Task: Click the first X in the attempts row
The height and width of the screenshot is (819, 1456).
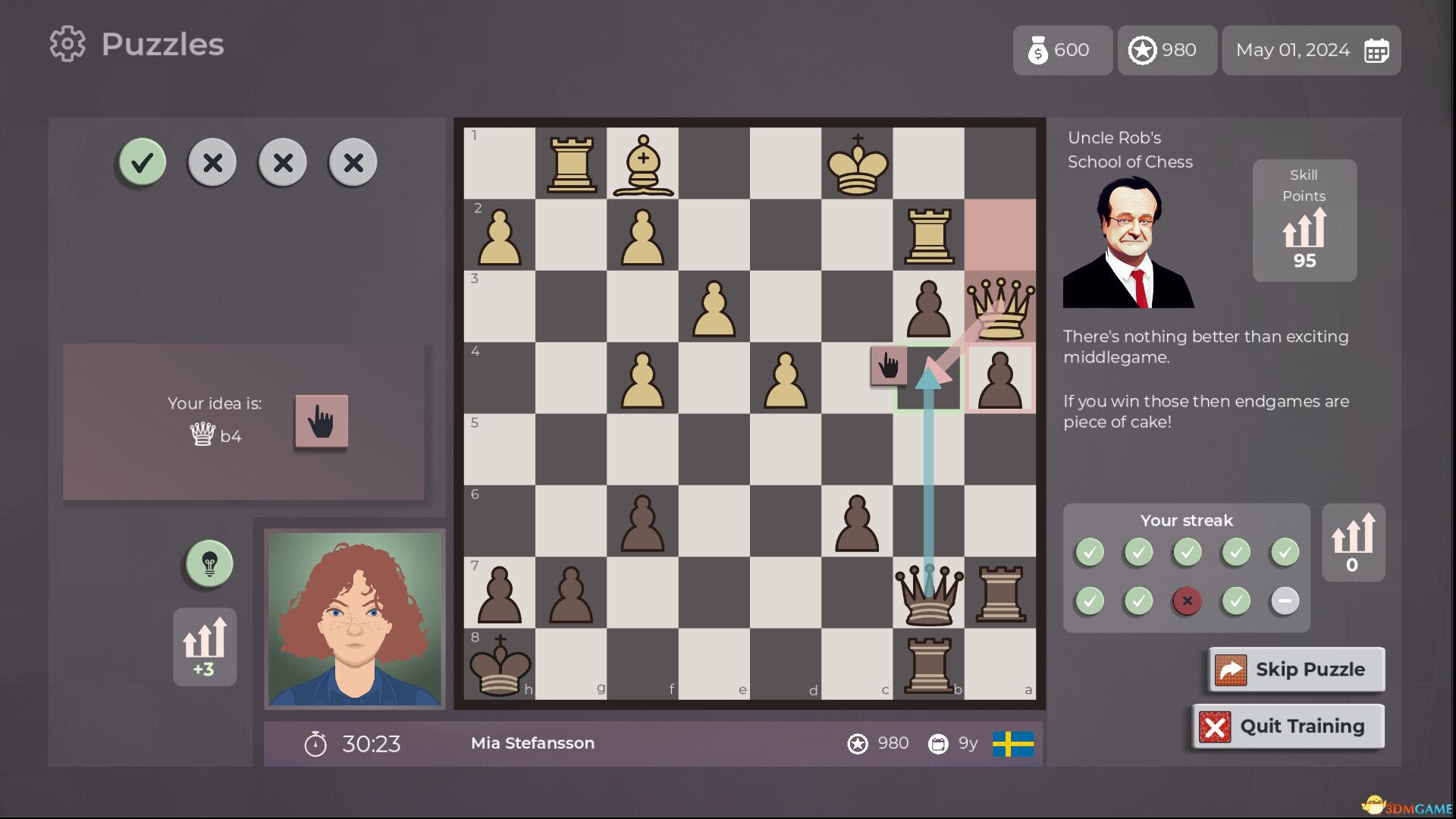Action: [x=211, y=162]
